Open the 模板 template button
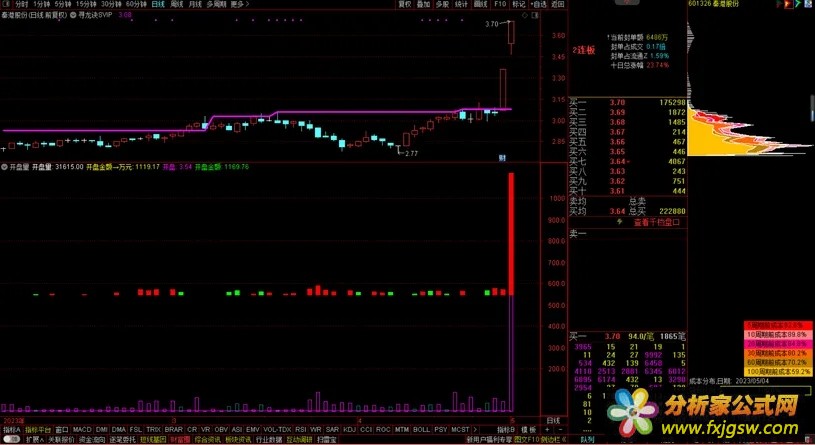This screenshot has height=445, width=815. tap(528, 430)
